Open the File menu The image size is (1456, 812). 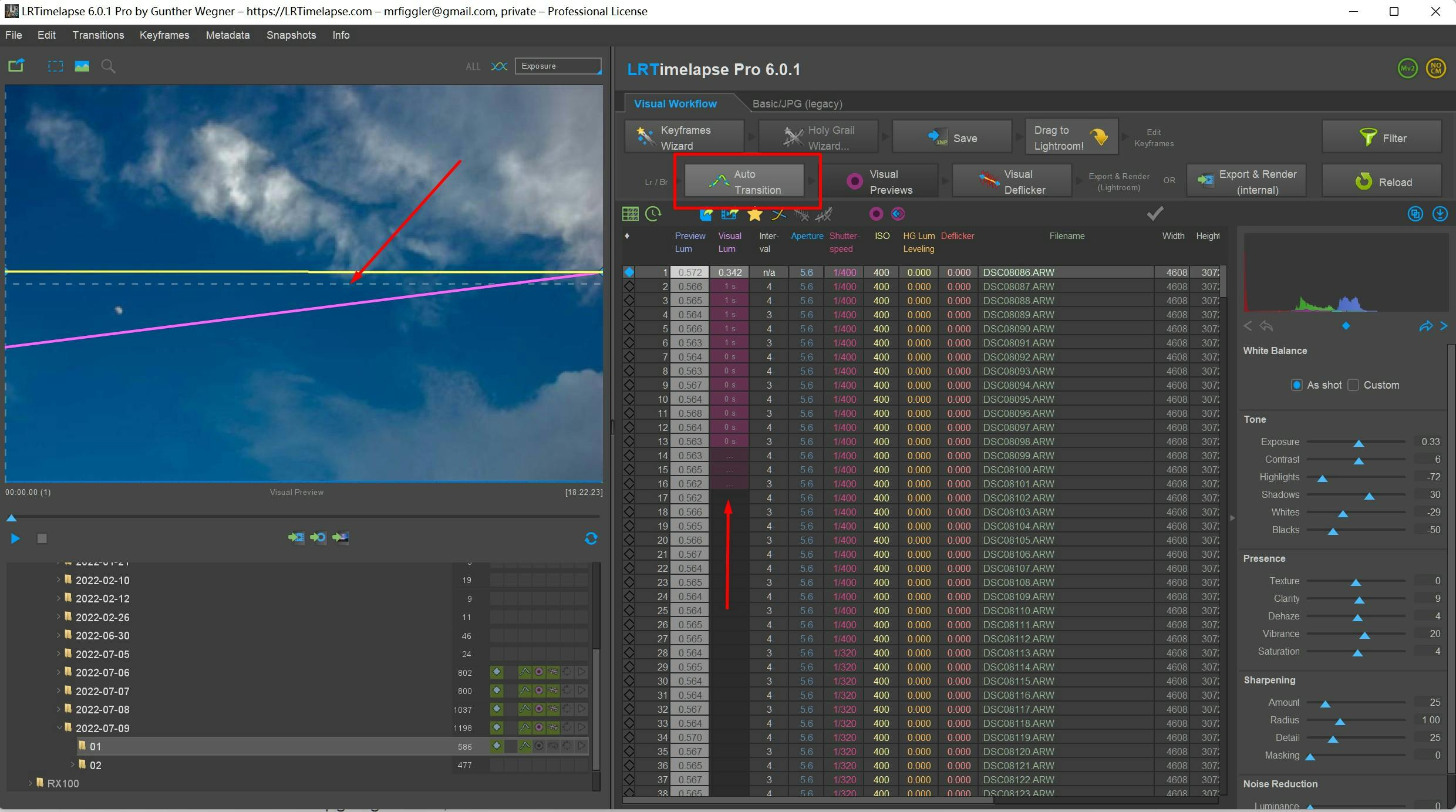point(14,35)
